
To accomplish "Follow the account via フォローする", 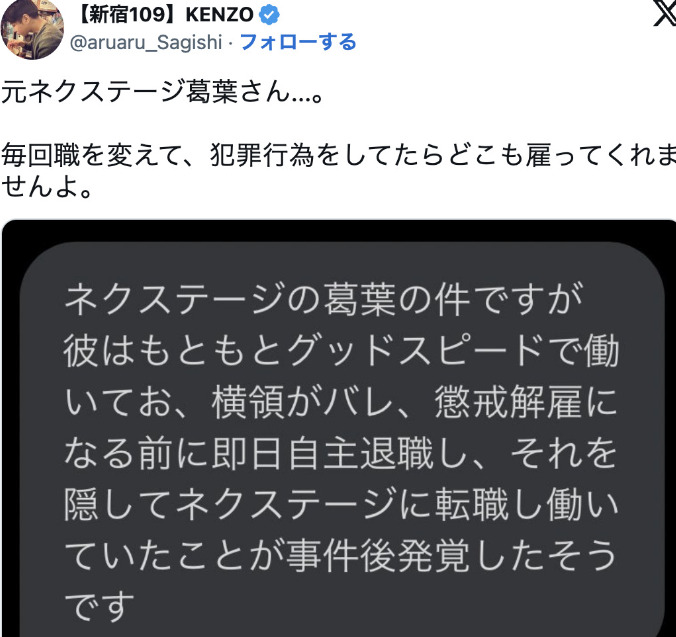I will pyautogui.click(x=298, y=42).
